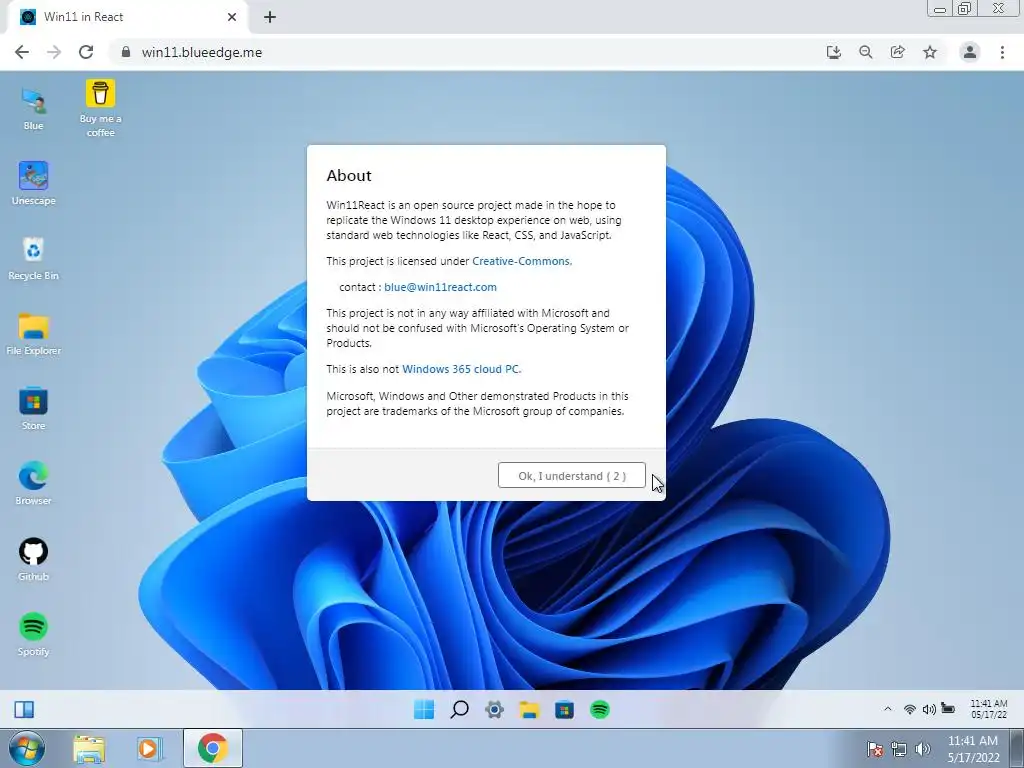Image resolution: width=1024 pixels, height=768 pixels.
Task: Open Microsoft Store in the Win11 taskbar
Action: coord(565,709)
